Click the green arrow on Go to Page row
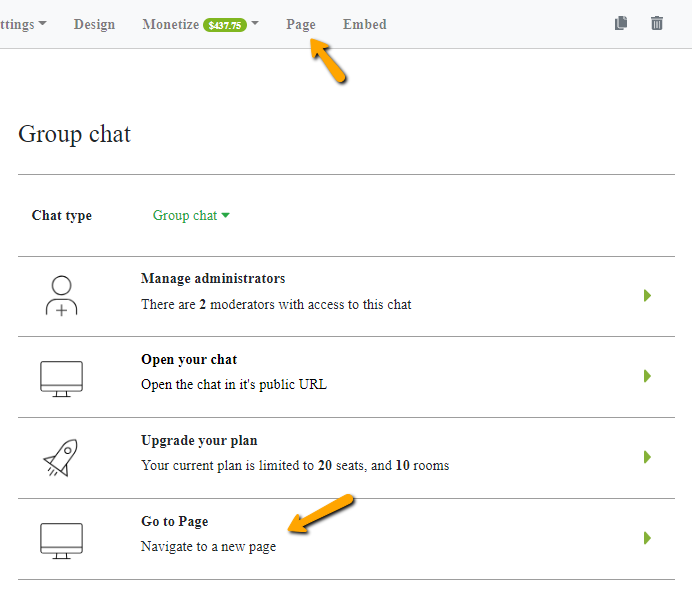692x602 pixels. click(647, 538)
